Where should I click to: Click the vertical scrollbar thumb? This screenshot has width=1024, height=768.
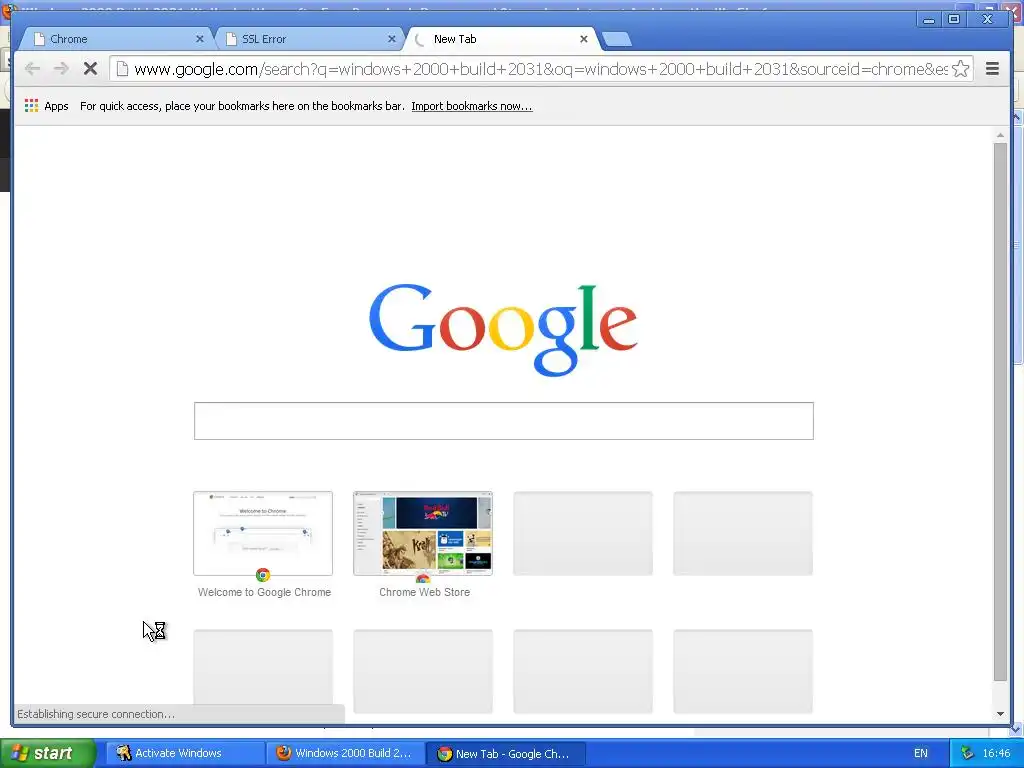pyautogui.click(x=1000, y=411)
